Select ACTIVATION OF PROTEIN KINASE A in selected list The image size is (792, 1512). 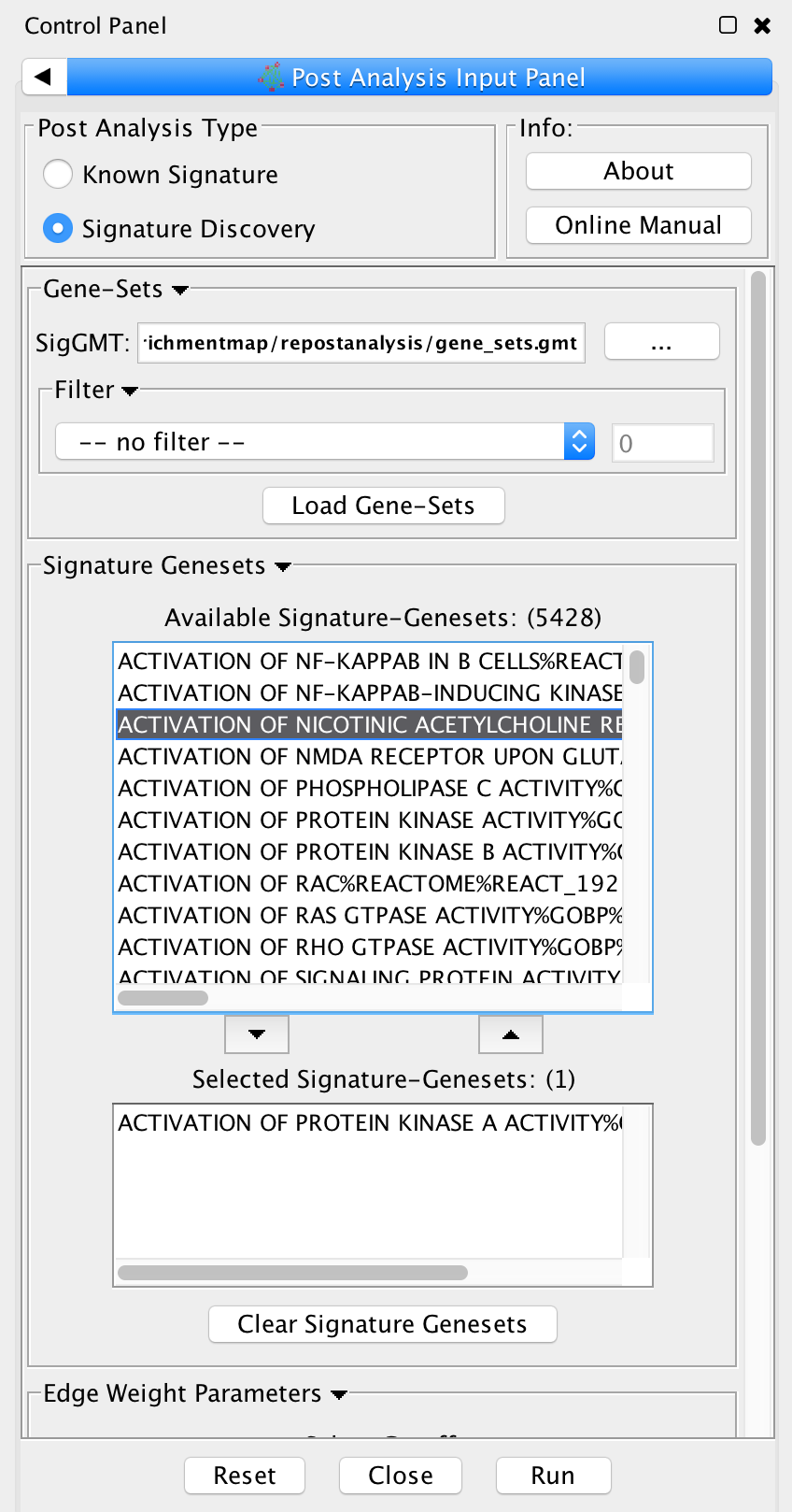pyautogui.click(x=369, y=1122)
